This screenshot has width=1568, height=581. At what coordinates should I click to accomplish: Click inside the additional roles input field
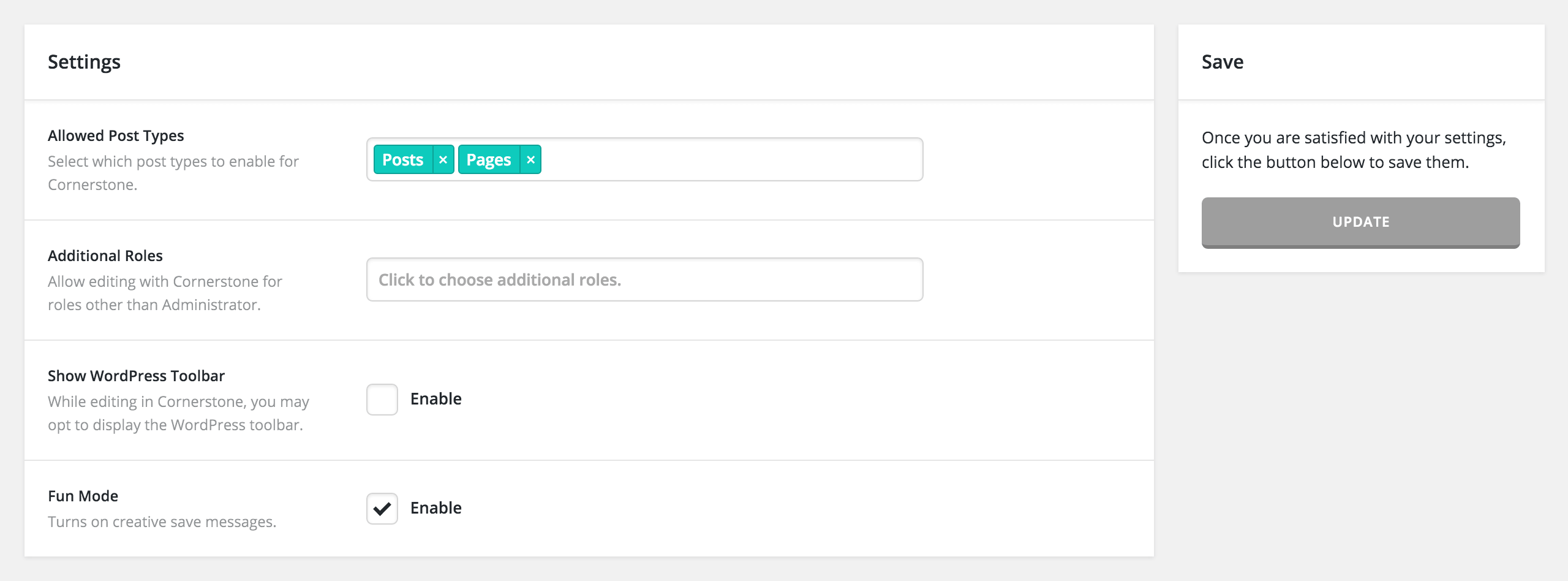tap(643, 279)
